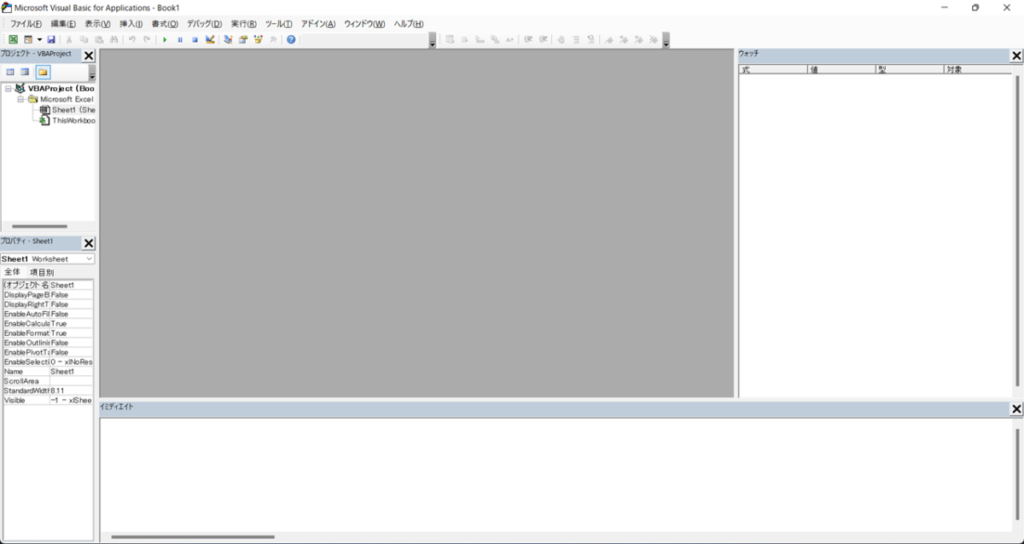The height and width of the screenshot is (544, 1024).
Task: Open the デバッグ (Debug) menu
Action: 204,23
